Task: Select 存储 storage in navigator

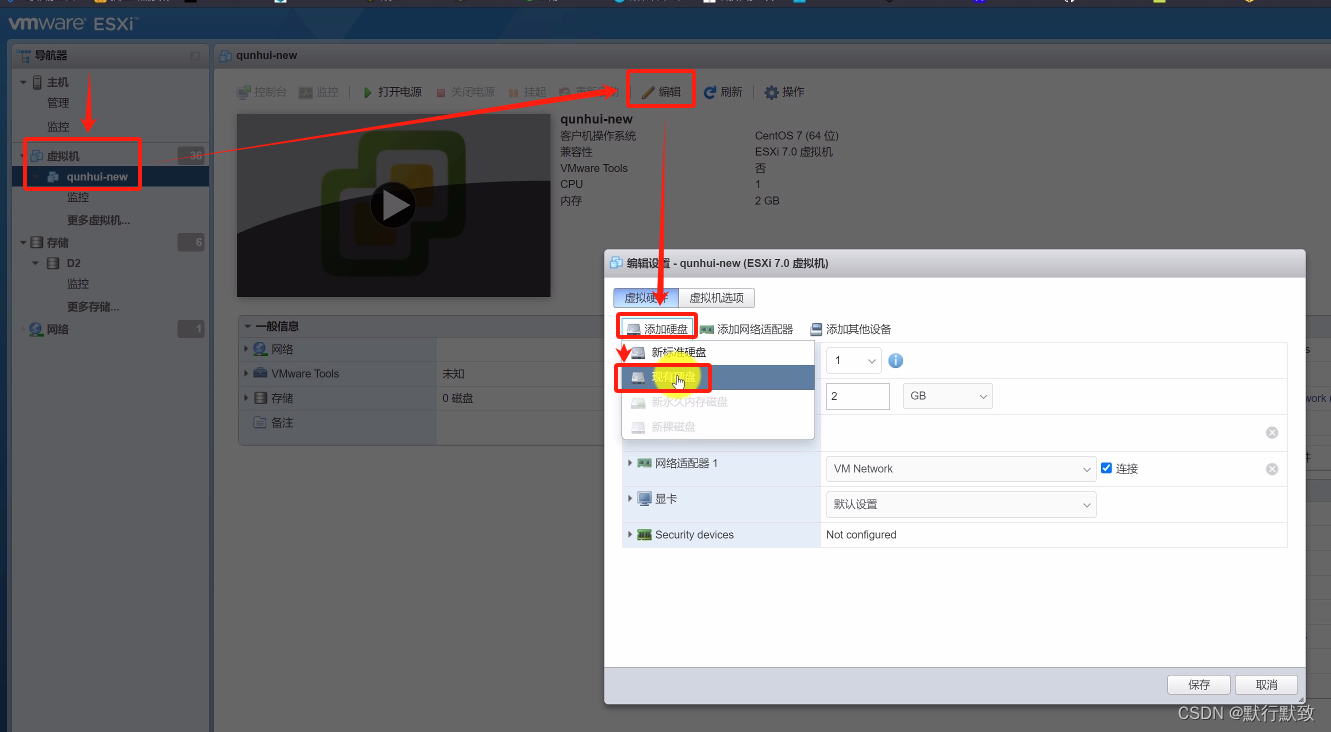Action: pos(58,242)
